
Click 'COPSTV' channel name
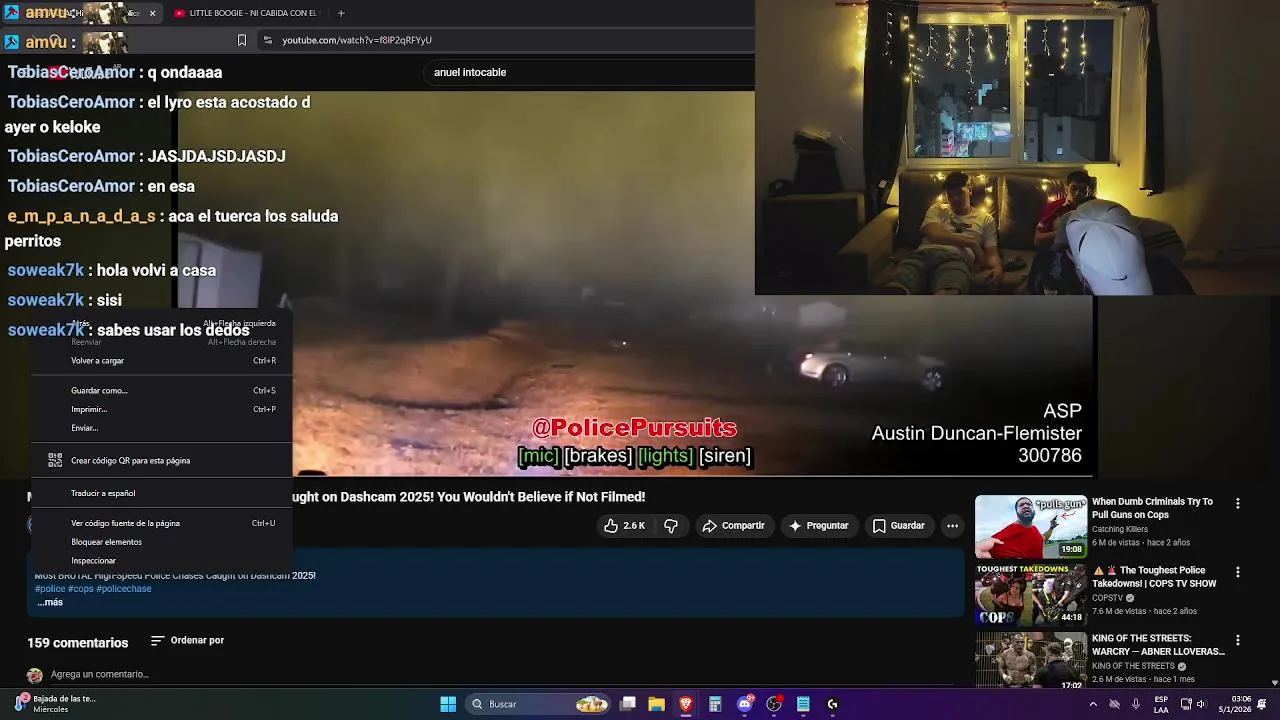click(1107, 598)
